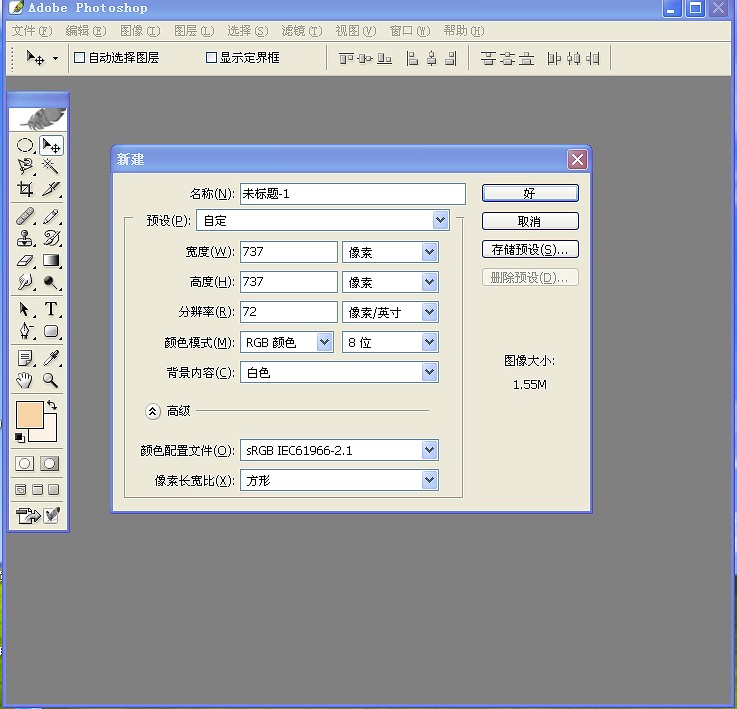Open the 滤镜(T) menu
This screenshot has height=709, width=737.
[302, 31]
